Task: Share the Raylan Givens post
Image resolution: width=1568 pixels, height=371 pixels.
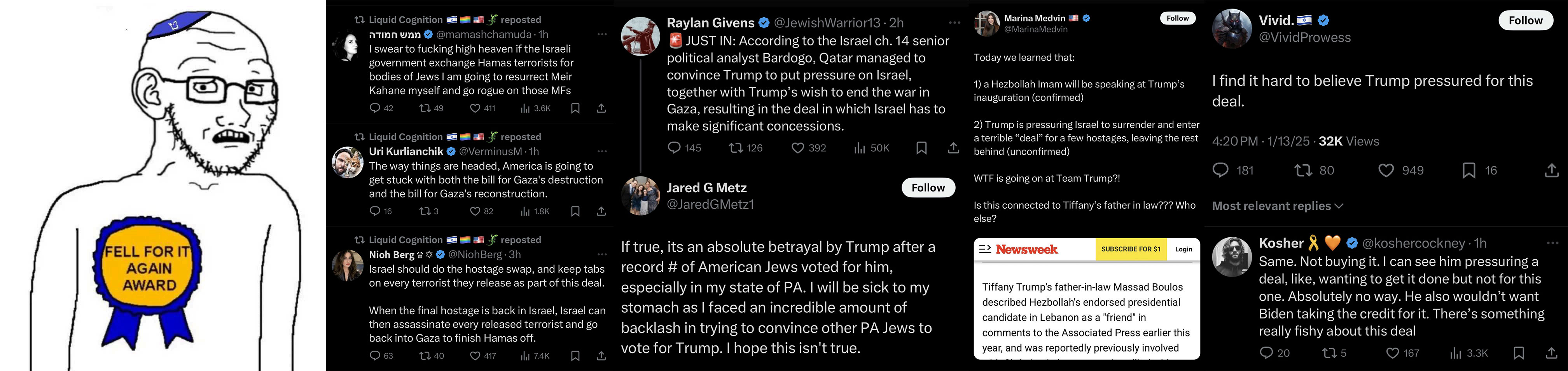Action: 953,148
